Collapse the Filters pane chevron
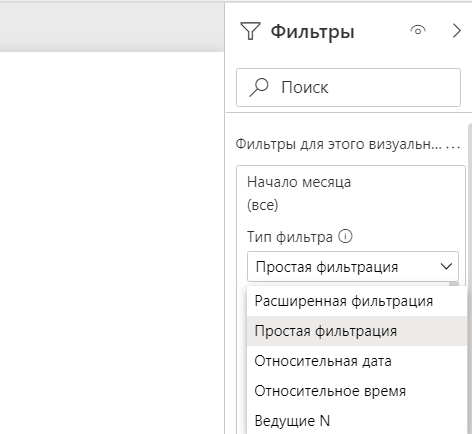 point(457,31)
